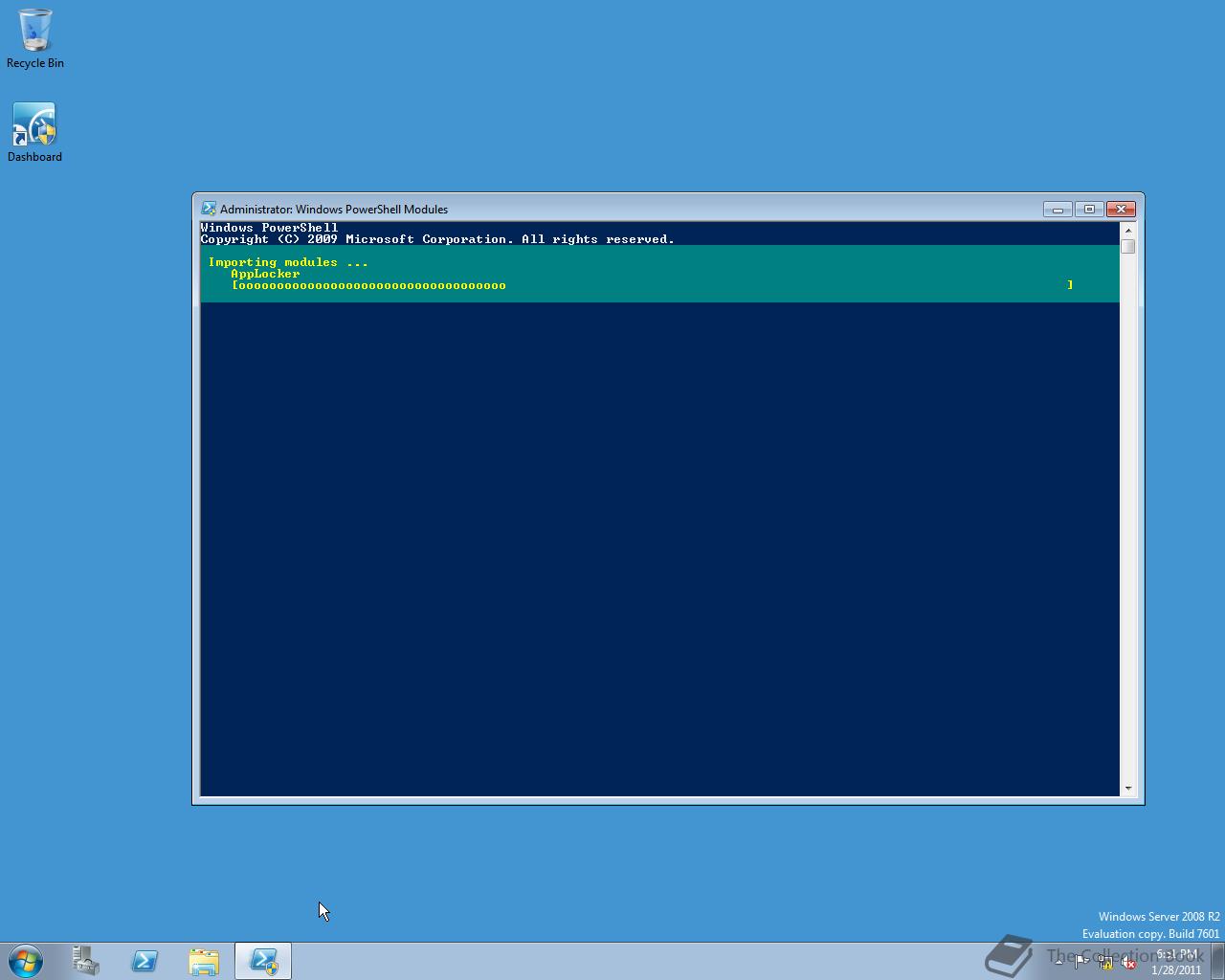Click the 'Windows PowerShell' header line
Image resolution: width=1225 pixels, height=980 pixels.
tap(269, 228)
